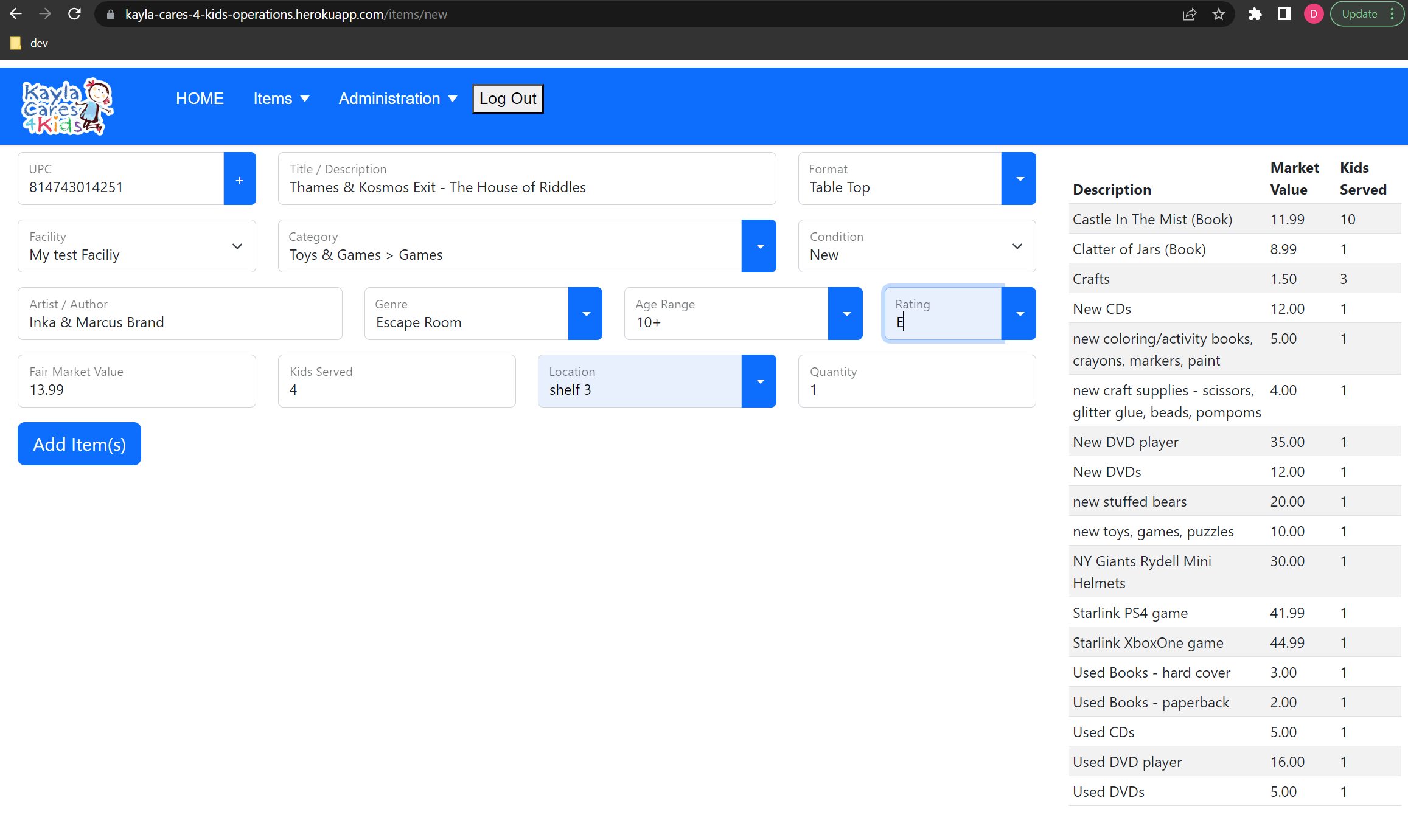1408x840 pixels.
Task: Click into the UPC input field
Action: pyautogui.click(x=121, y=179)
